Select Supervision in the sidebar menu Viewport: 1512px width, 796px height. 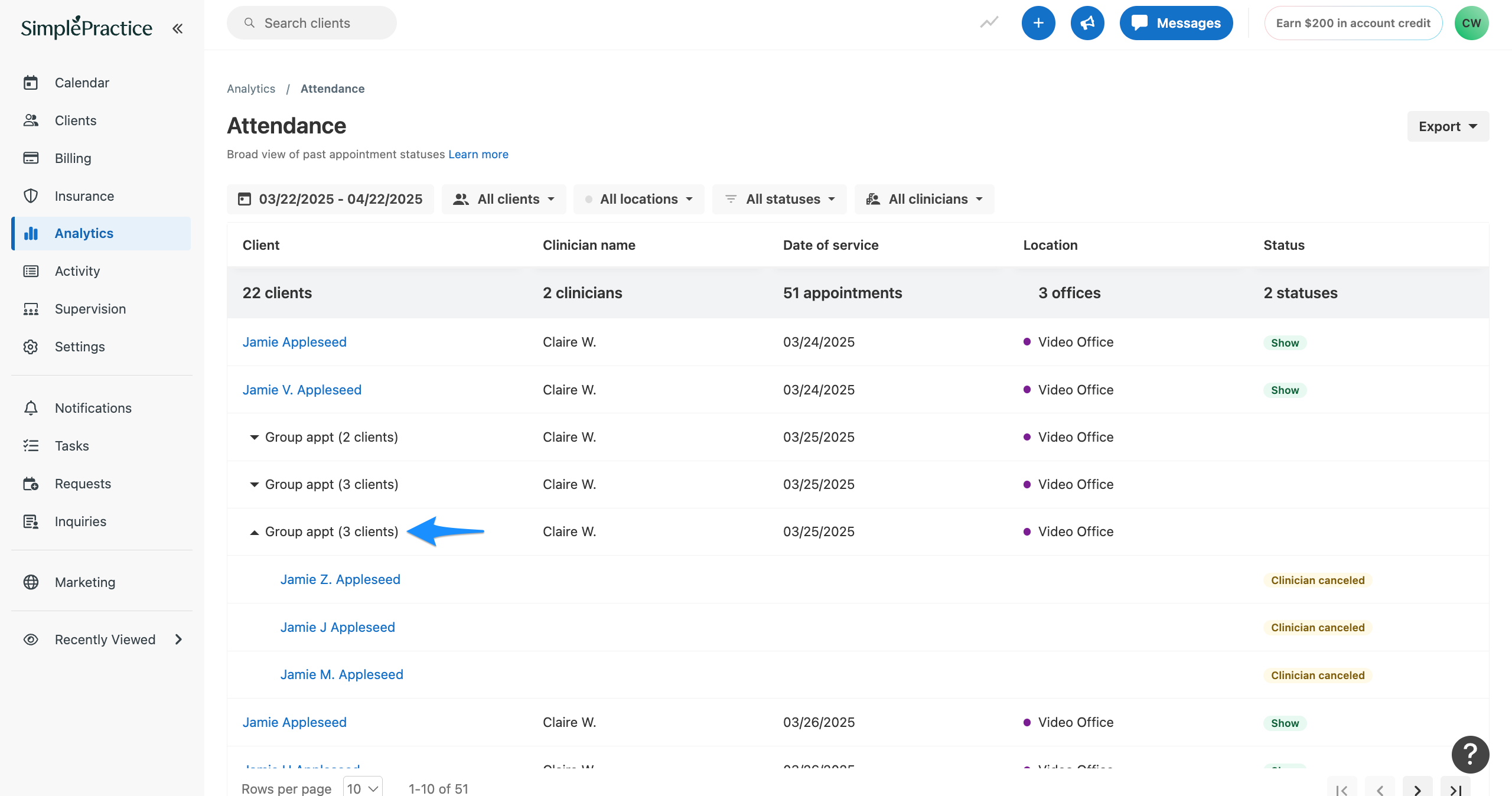click(x=101, y=309)
